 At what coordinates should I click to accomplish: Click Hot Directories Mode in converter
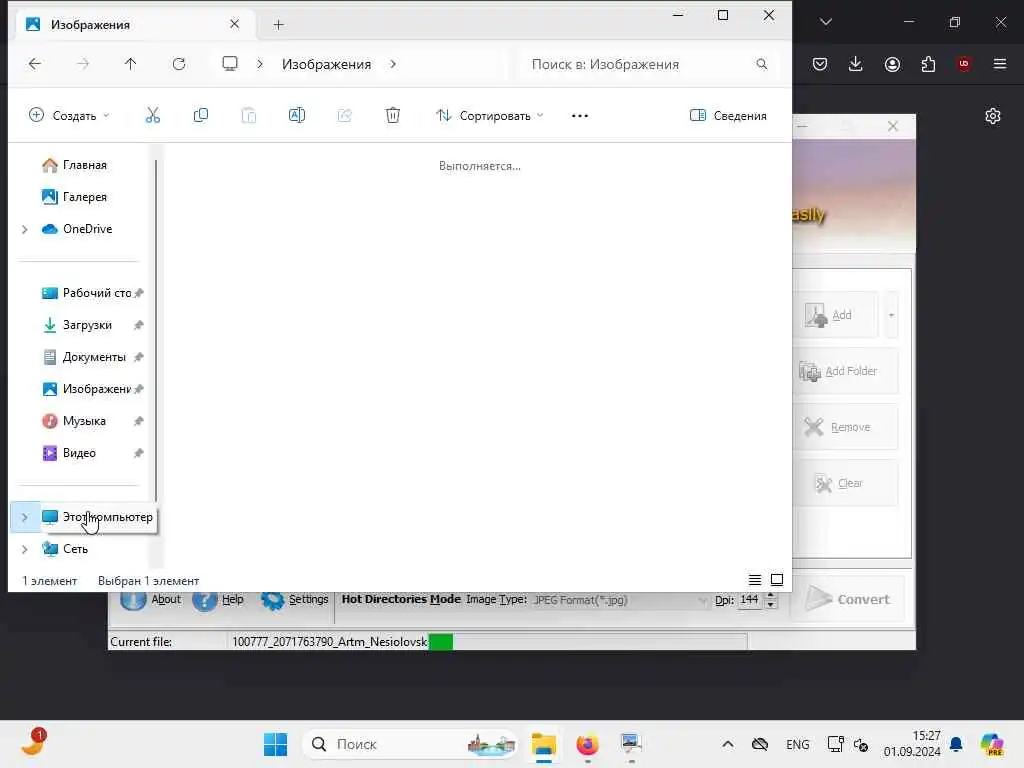click(x=401, y=599)
